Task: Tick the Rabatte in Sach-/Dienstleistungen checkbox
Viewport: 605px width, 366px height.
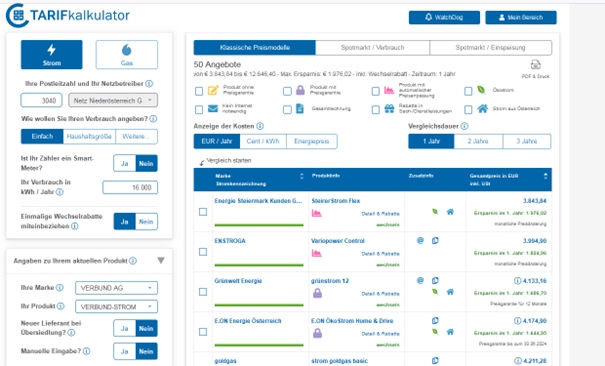Action: (375, 110)
